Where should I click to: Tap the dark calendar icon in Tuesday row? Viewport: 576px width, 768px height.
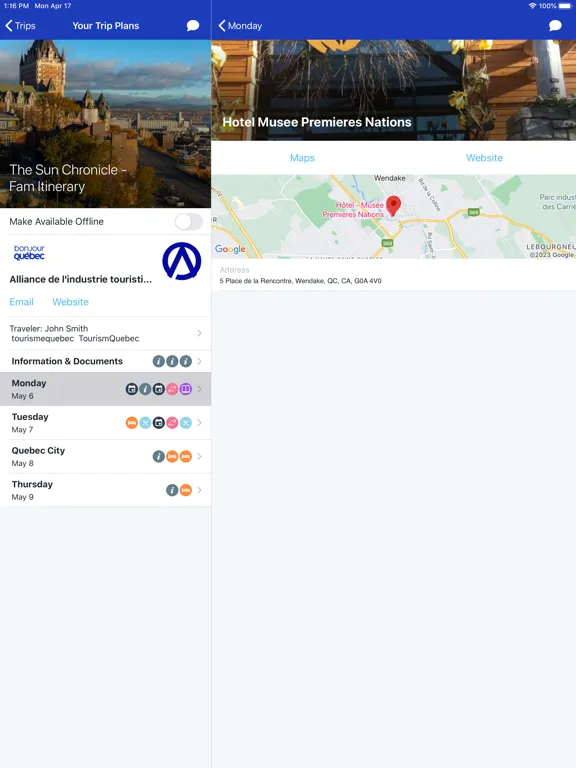pyautogui.click(x=159, y=423)
